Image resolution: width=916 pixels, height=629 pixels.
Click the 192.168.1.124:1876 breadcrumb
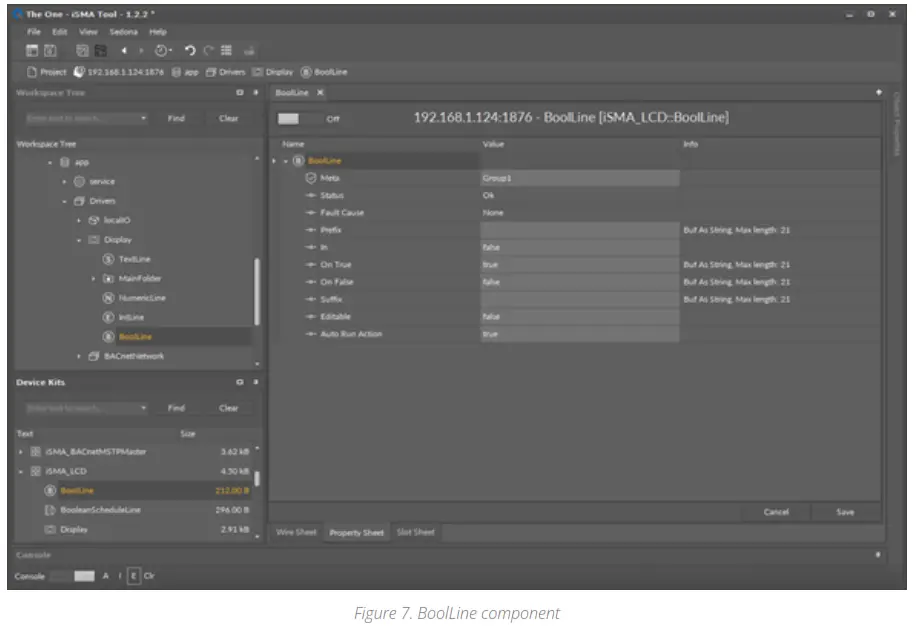point(119,72)
